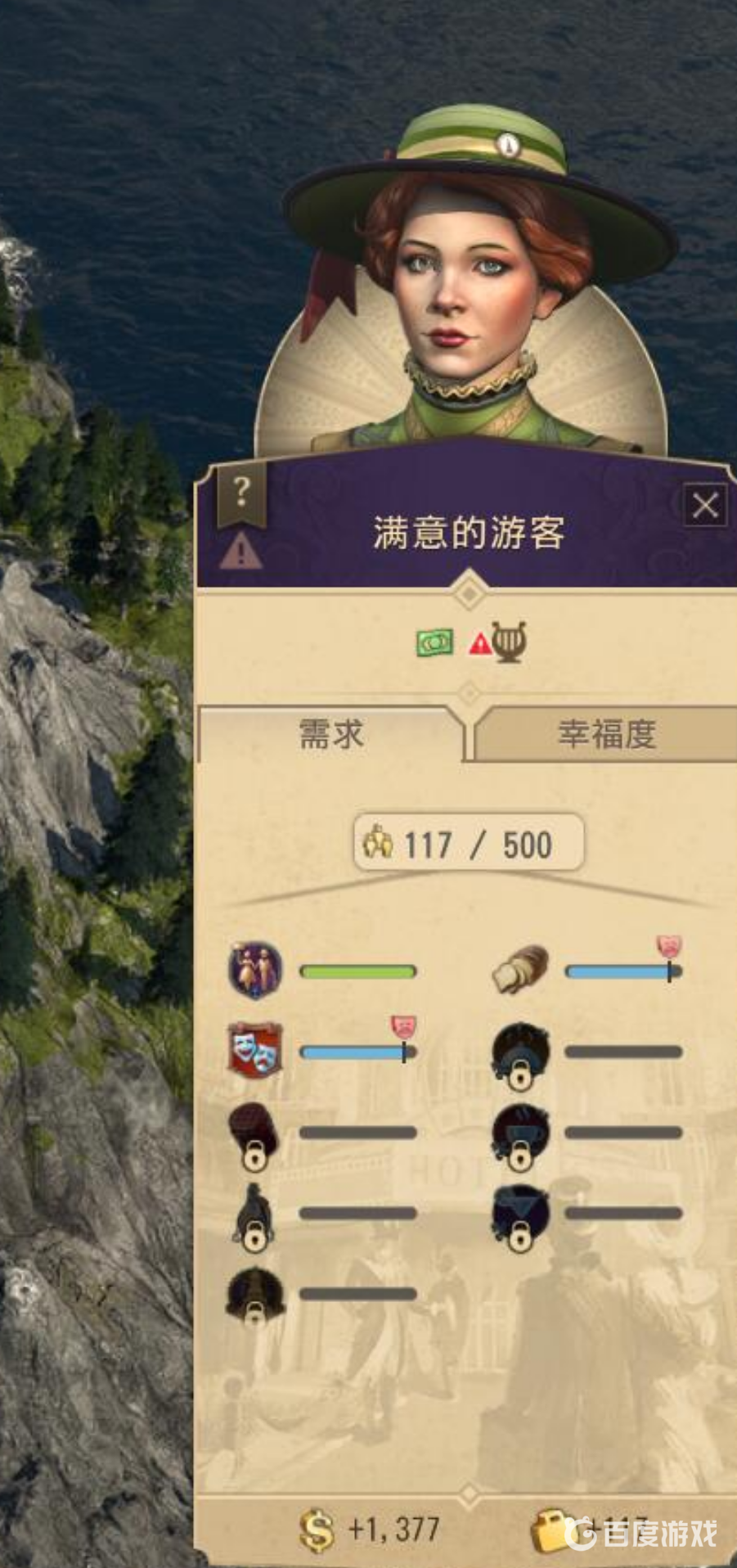The width and height of the screenshot is (737, 1568).
Task: Close the 满意的游客 panel
Action: [x=705, y=506]
